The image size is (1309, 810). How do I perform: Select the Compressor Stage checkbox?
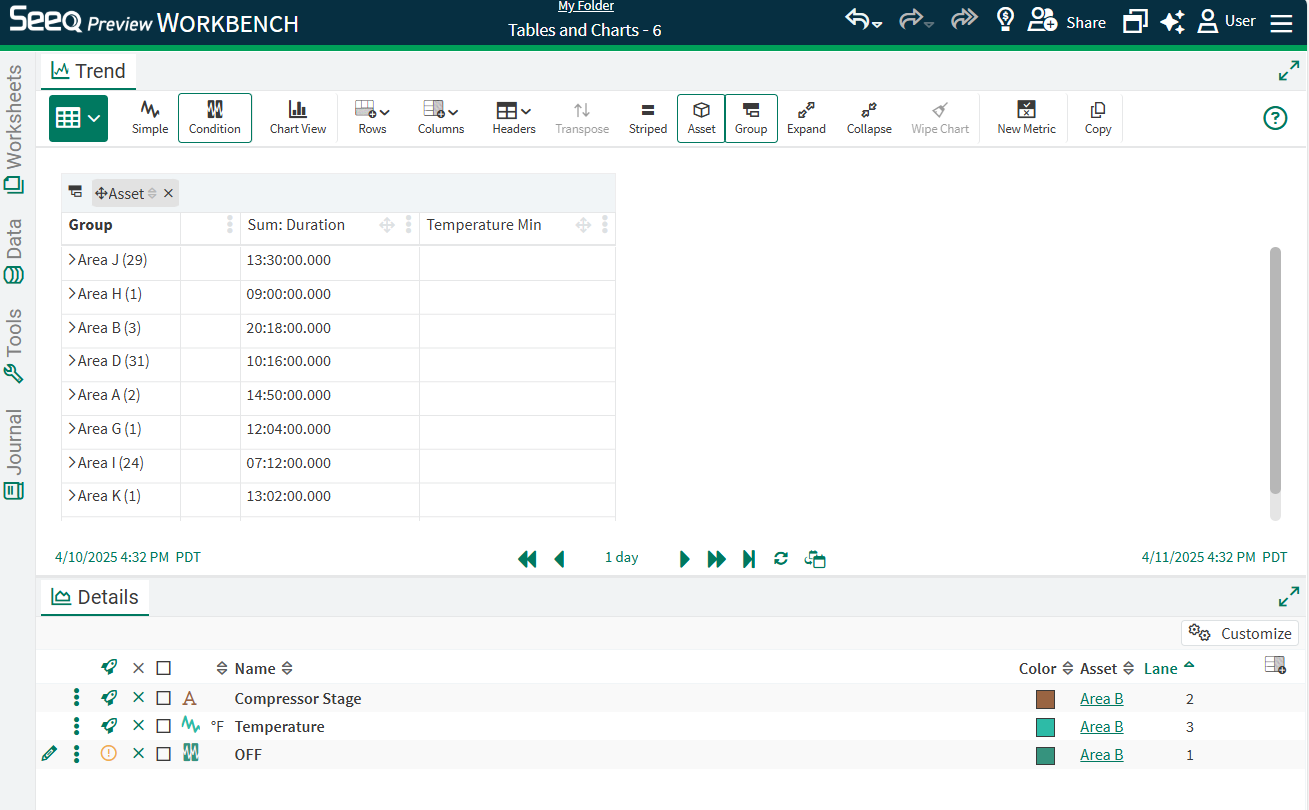[164, 698]
